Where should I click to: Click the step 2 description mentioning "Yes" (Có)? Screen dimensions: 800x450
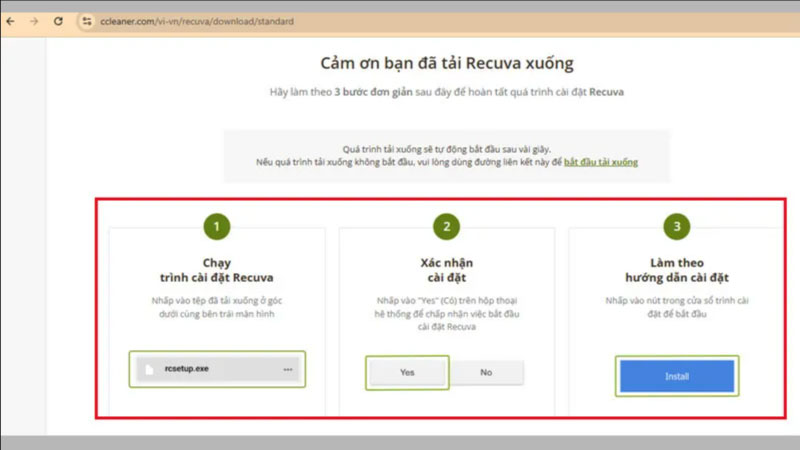tap(447, 314)
